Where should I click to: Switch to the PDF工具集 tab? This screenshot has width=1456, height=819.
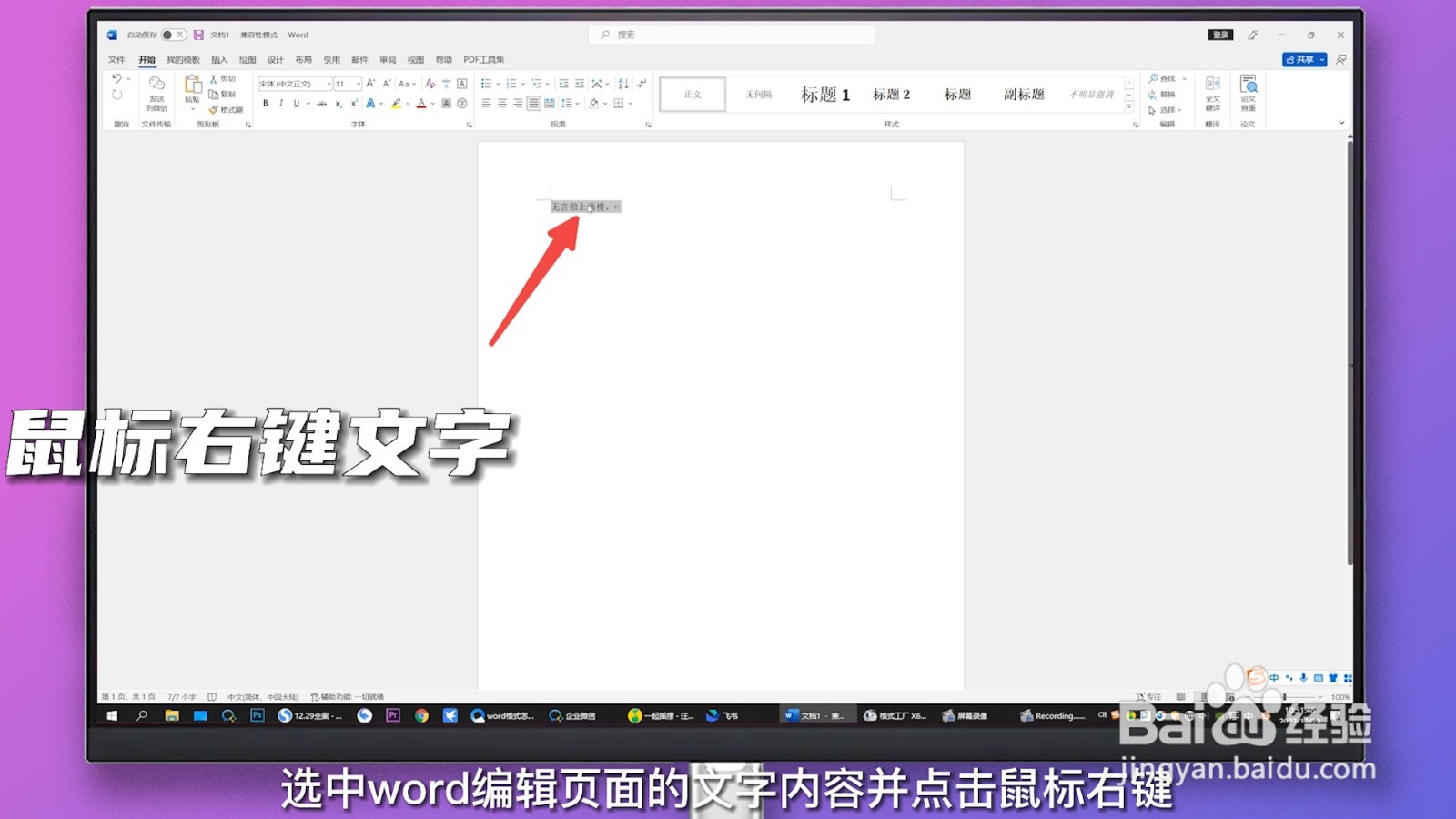484,59
